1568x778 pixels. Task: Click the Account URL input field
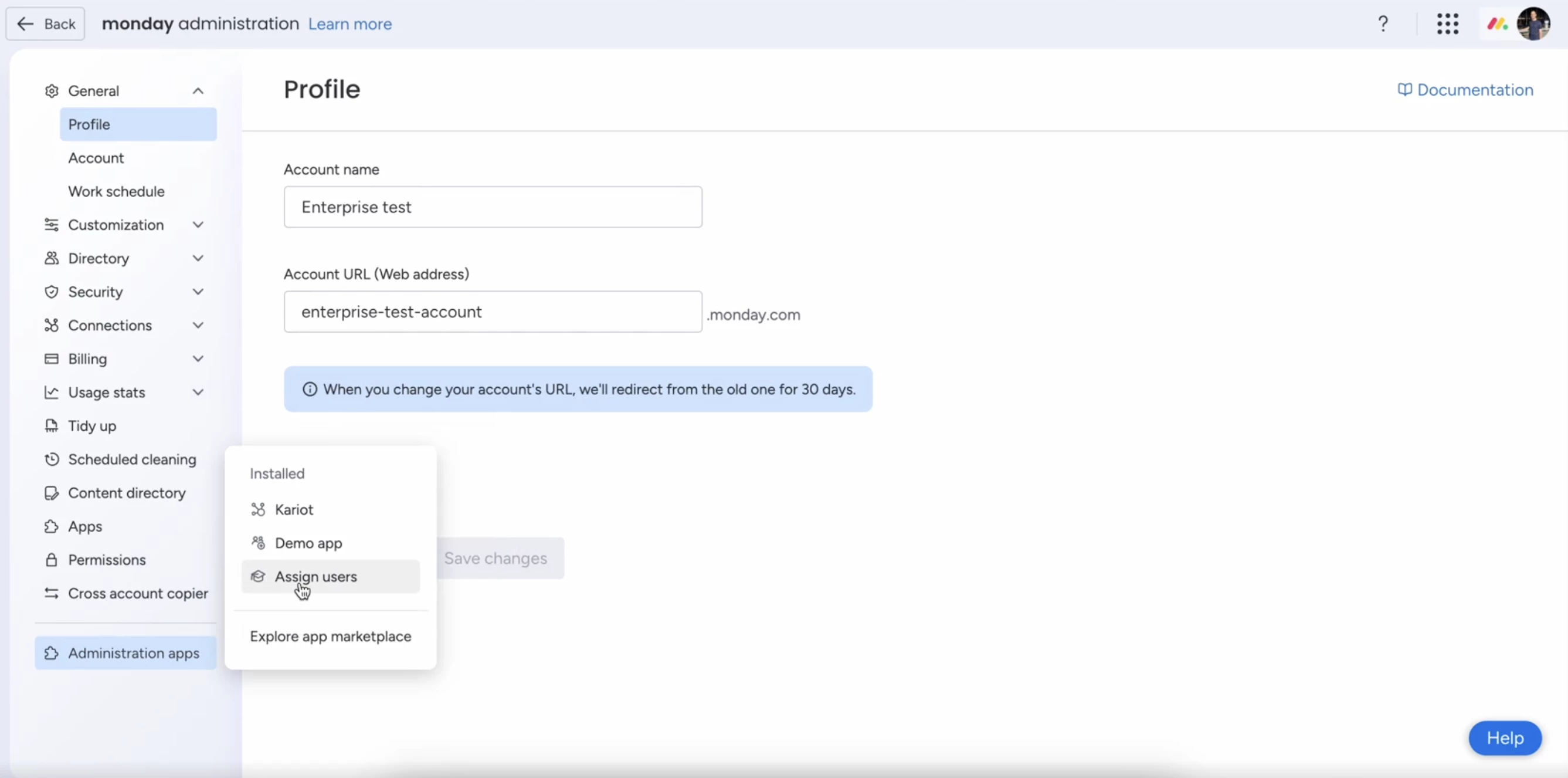pos(493,312)
